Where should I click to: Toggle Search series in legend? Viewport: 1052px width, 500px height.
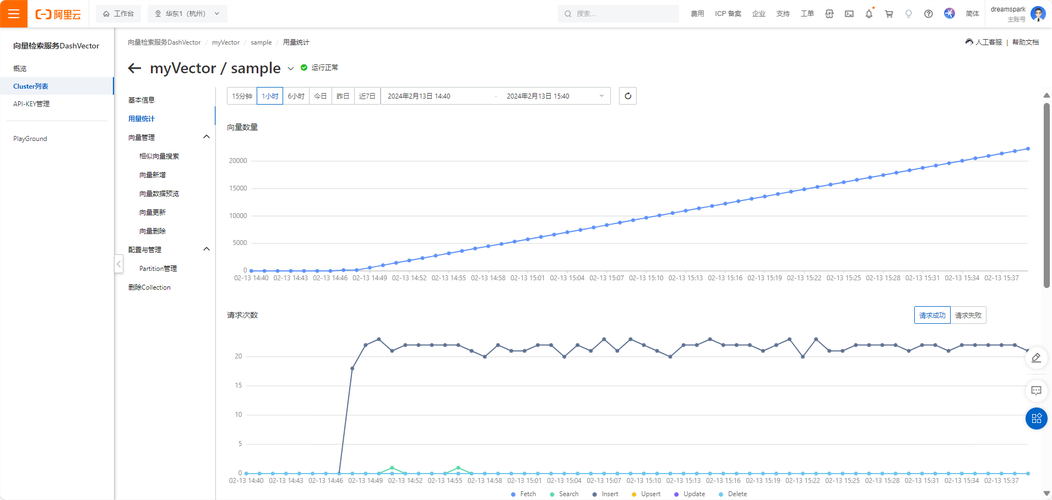click(564, 494)
